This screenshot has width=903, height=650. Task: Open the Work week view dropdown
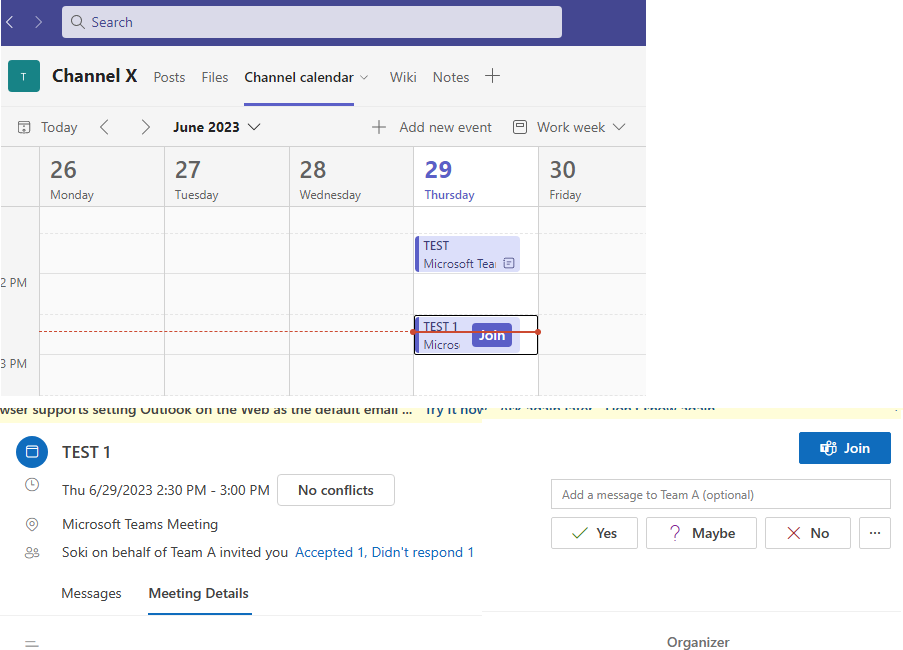(619, 127)
